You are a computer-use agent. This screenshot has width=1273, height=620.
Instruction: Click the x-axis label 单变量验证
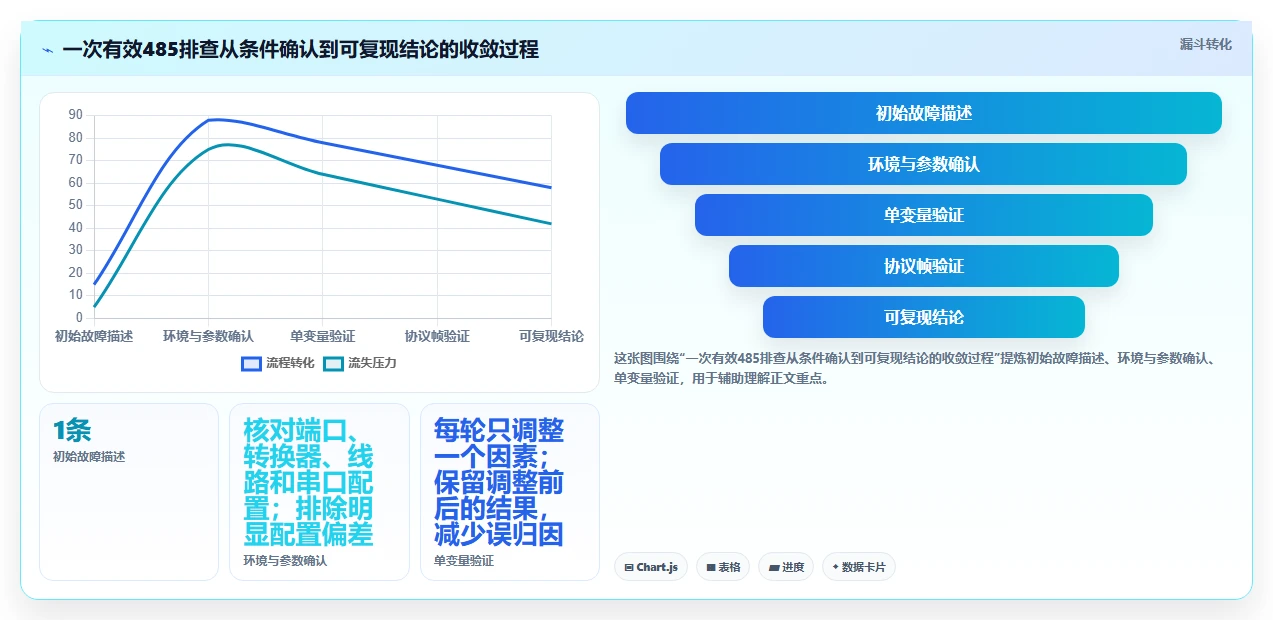pos(323,336)
